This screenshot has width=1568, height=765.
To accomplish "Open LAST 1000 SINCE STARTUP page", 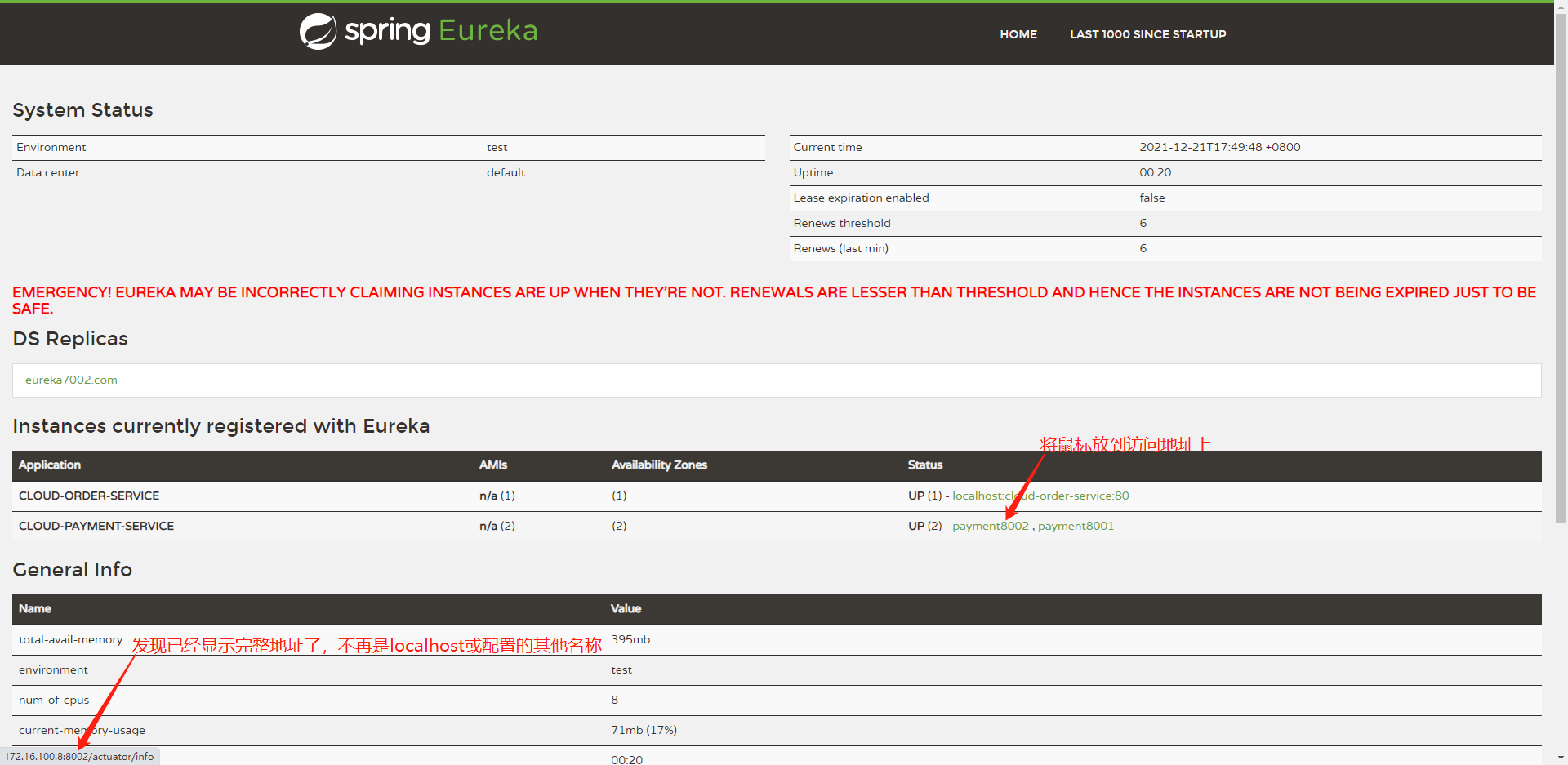I will click(1148, 34).
